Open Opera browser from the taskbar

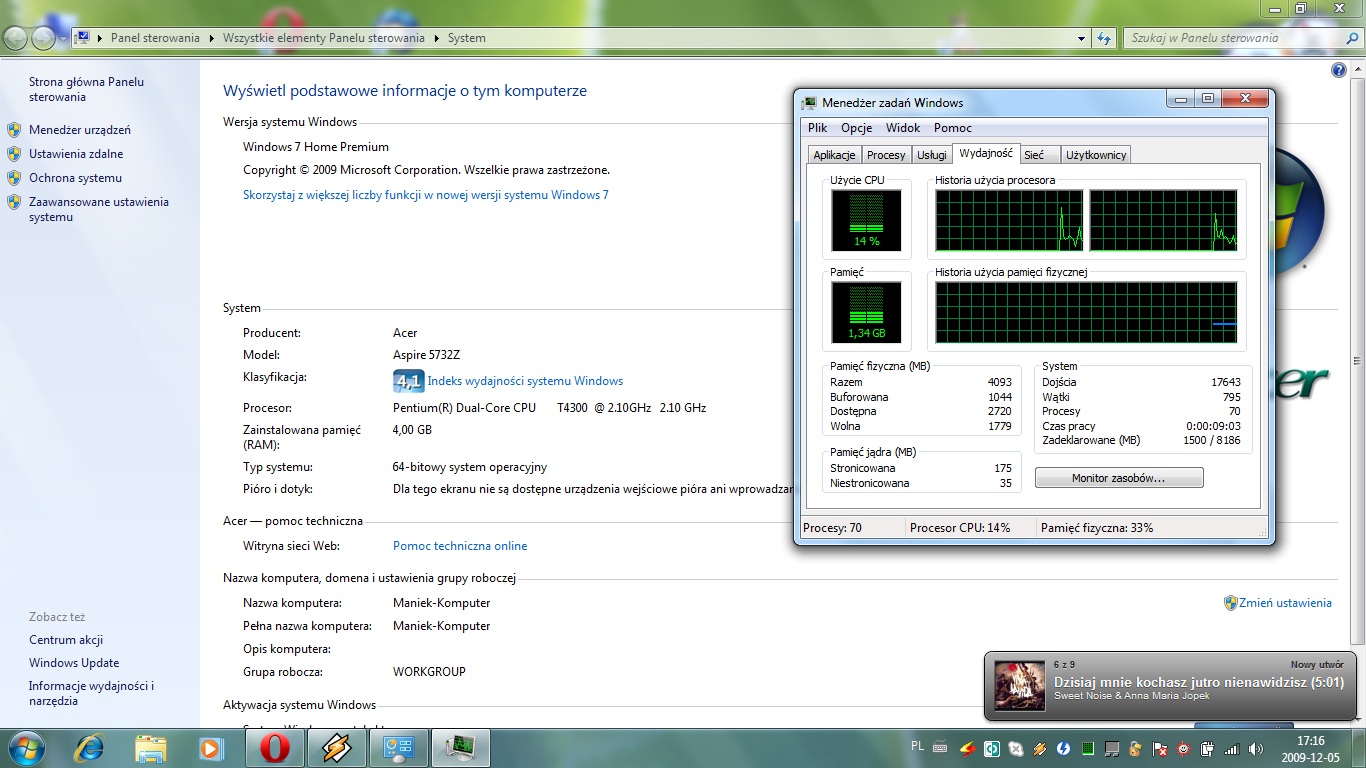tap(275, 747)
